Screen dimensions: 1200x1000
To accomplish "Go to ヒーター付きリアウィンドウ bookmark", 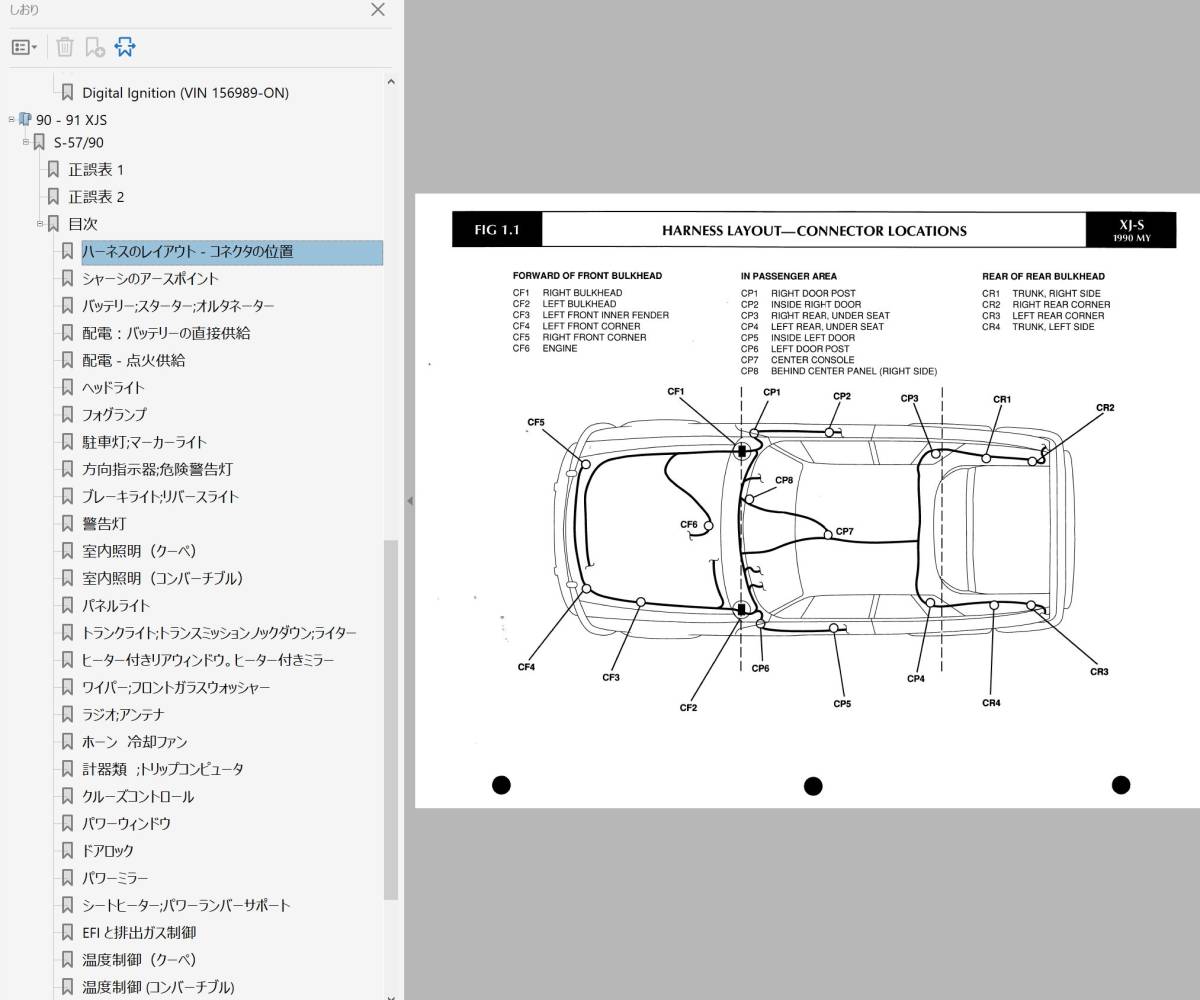I will coord(208,660).
